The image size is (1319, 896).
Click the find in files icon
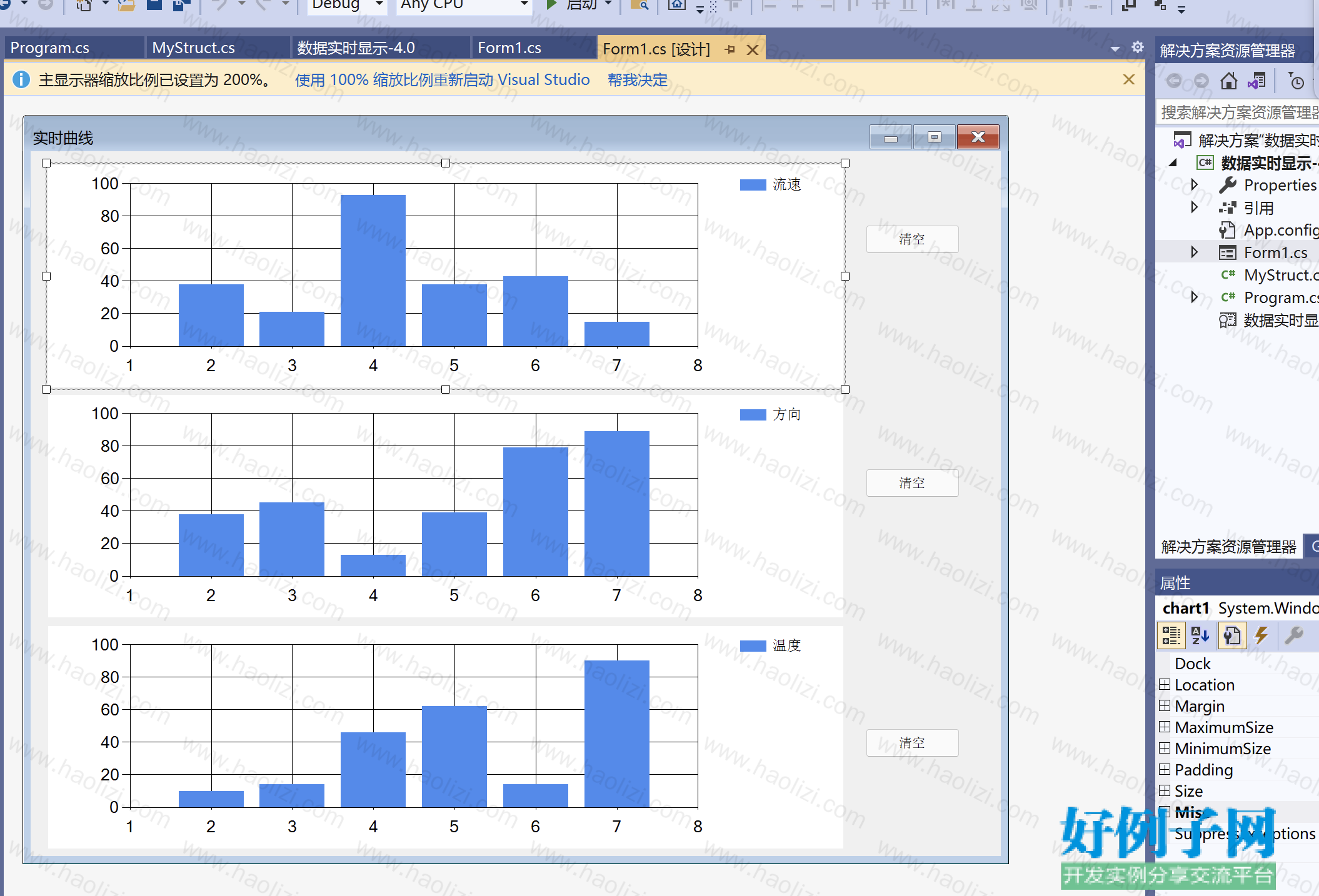pyautogui.click(x=639, y=5)
